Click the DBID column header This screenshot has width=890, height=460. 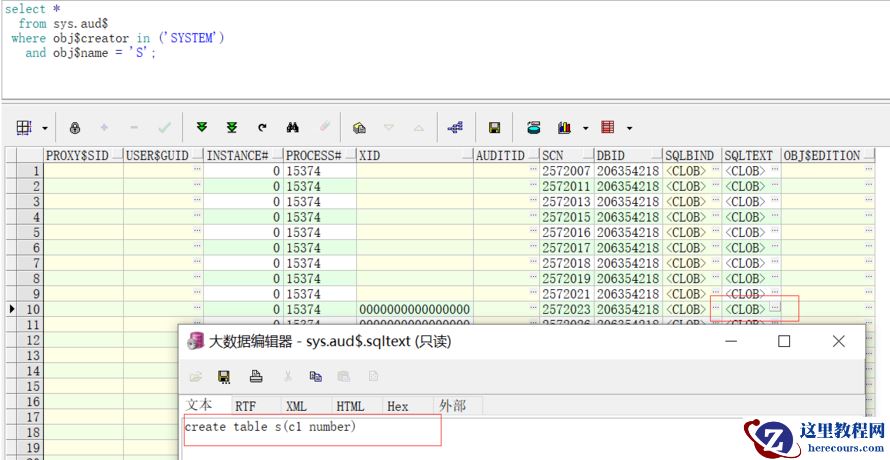tap(628, 156)
